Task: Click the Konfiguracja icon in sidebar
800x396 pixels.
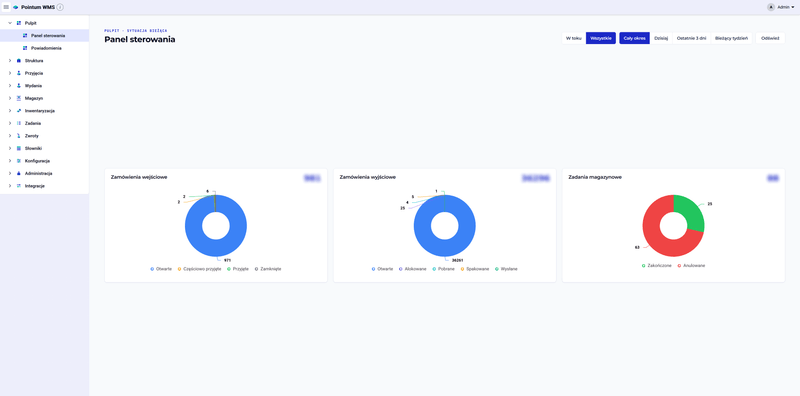Action: click(x=19, y=161)
